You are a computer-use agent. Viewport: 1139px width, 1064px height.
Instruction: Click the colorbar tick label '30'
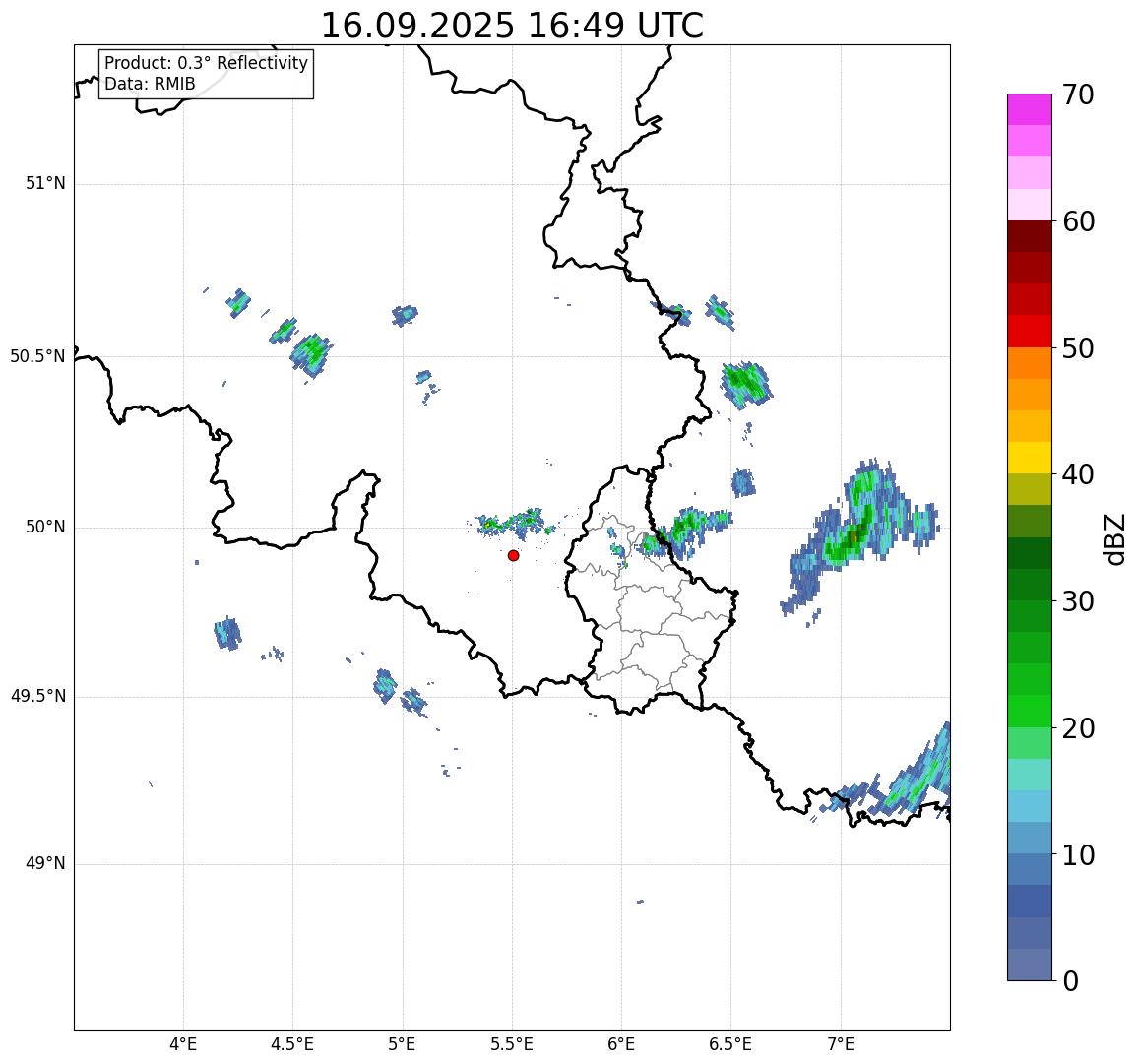1078,601
